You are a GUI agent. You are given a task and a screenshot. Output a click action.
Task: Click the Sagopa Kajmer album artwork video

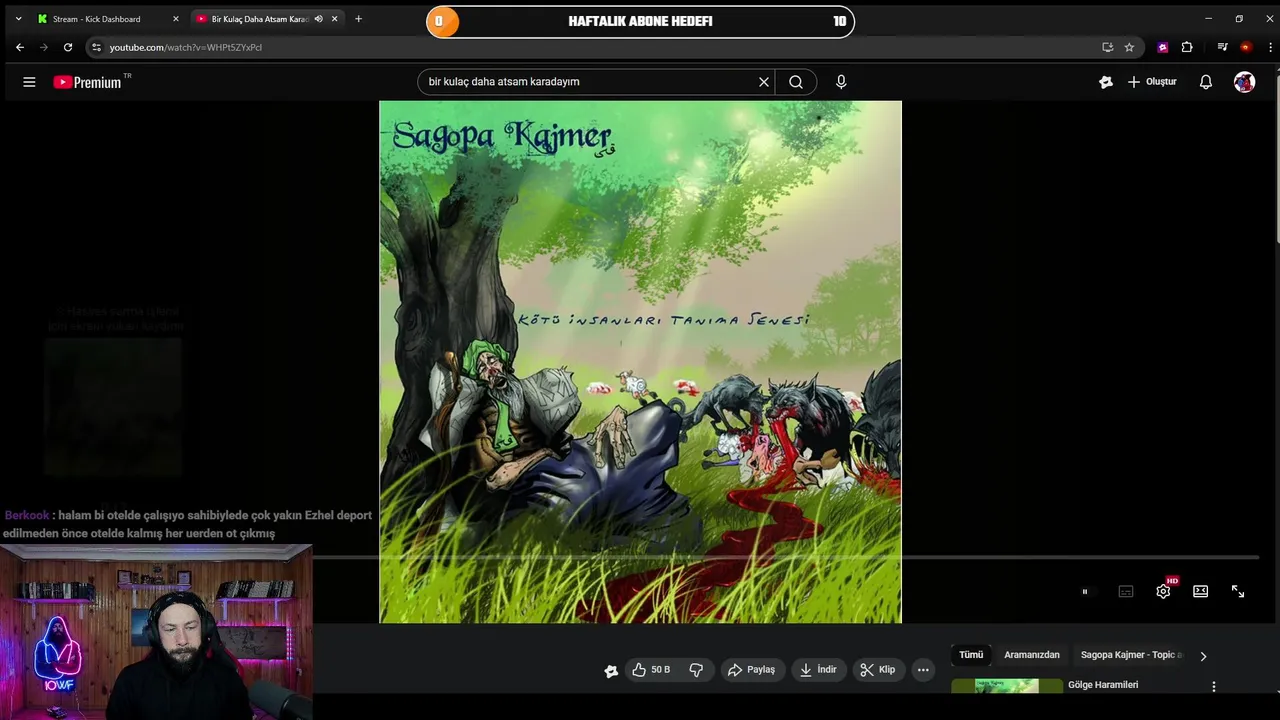coord(640,362)
